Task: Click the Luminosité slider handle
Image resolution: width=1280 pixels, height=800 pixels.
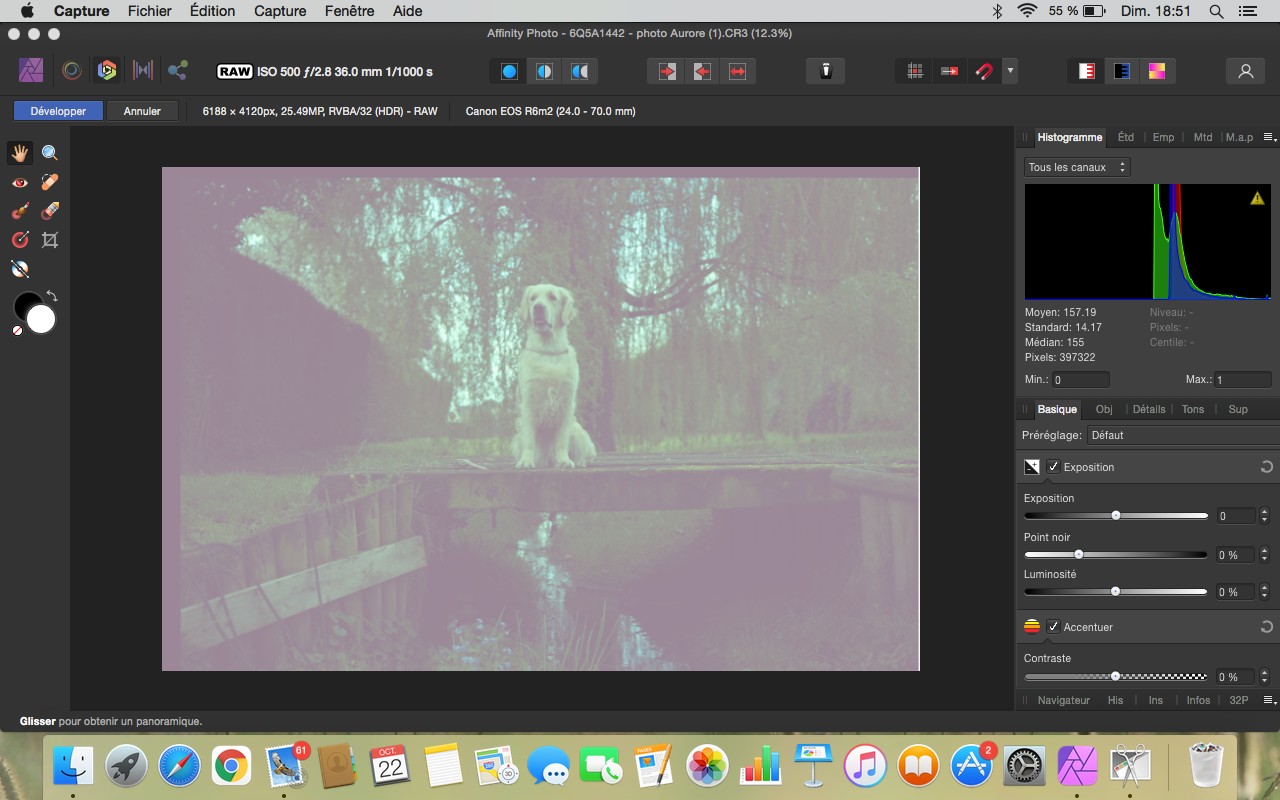Action: (x=1116, y=592)
